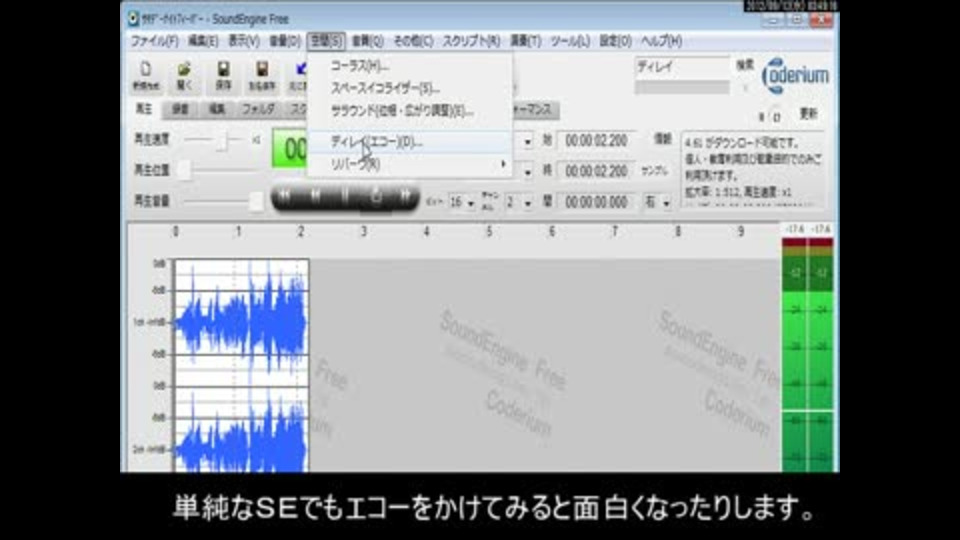
Task: Expand リバーブ(R) submenu
Action: pos(410,164)
